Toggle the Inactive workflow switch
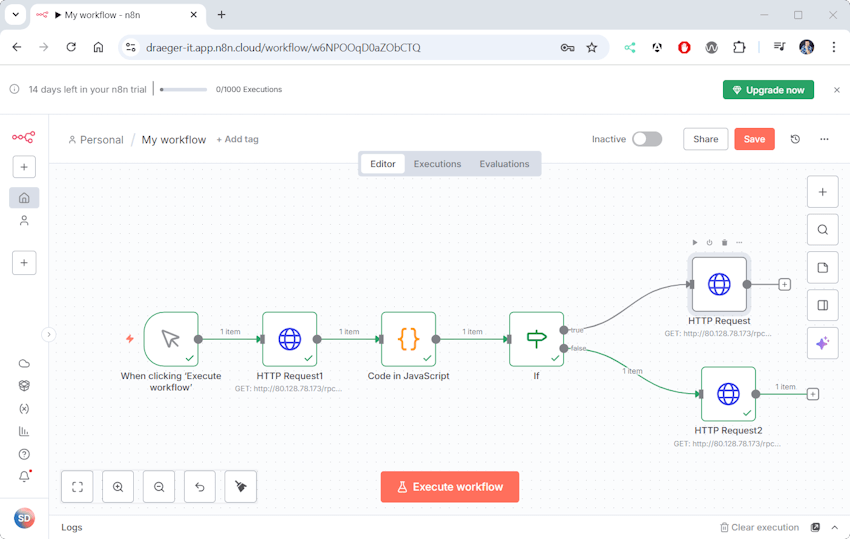This screenshot has width=850, height=539. tap(647, 139)
